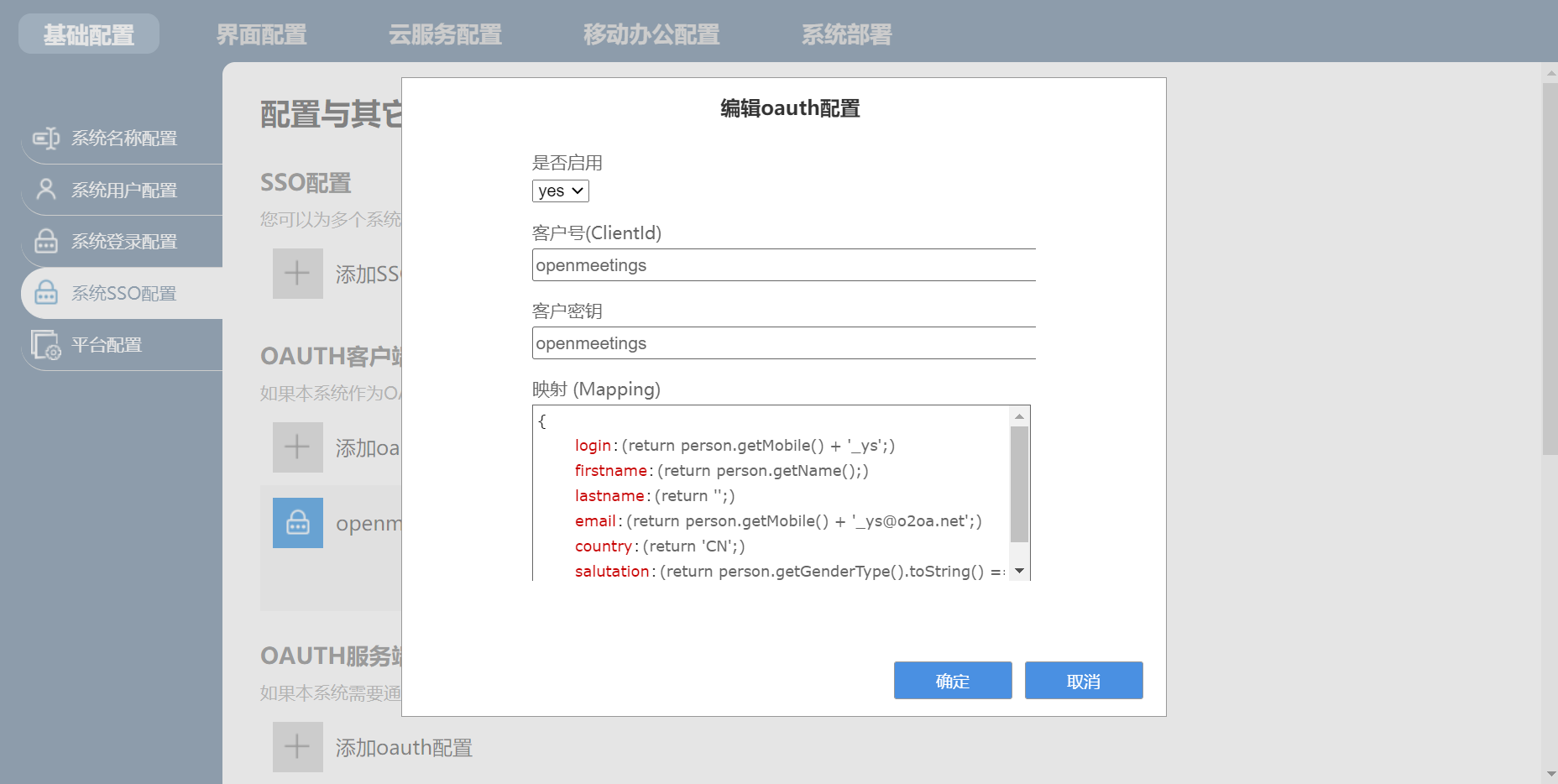This screenshot has width=1558, height=784.
Task: Click the plus icon beside 添加oauth配置
Action: point(297,747)
